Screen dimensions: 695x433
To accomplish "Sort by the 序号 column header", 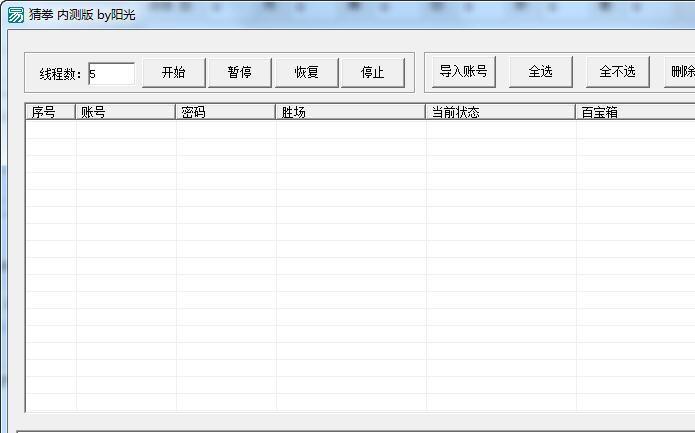I will click(x=50, y=112).
